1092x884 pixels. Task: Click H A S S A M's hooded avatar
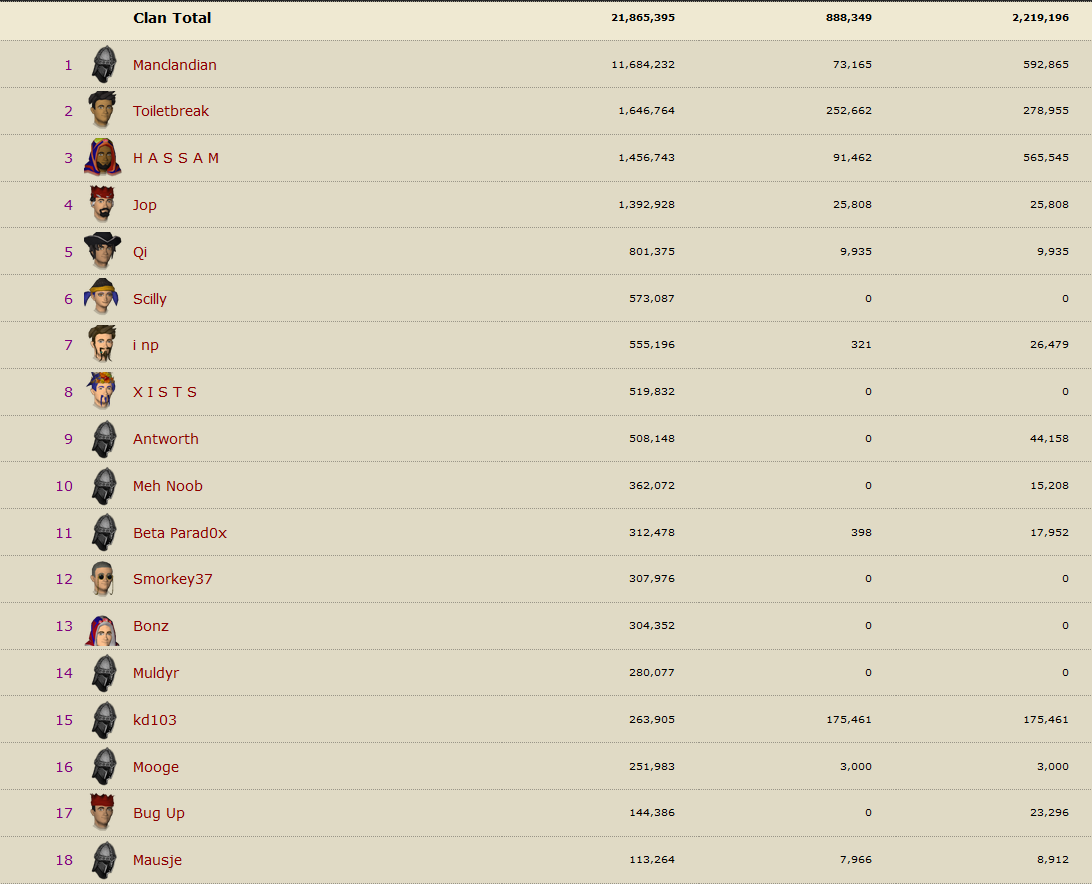pyautogui.click(x=102, y=158)
